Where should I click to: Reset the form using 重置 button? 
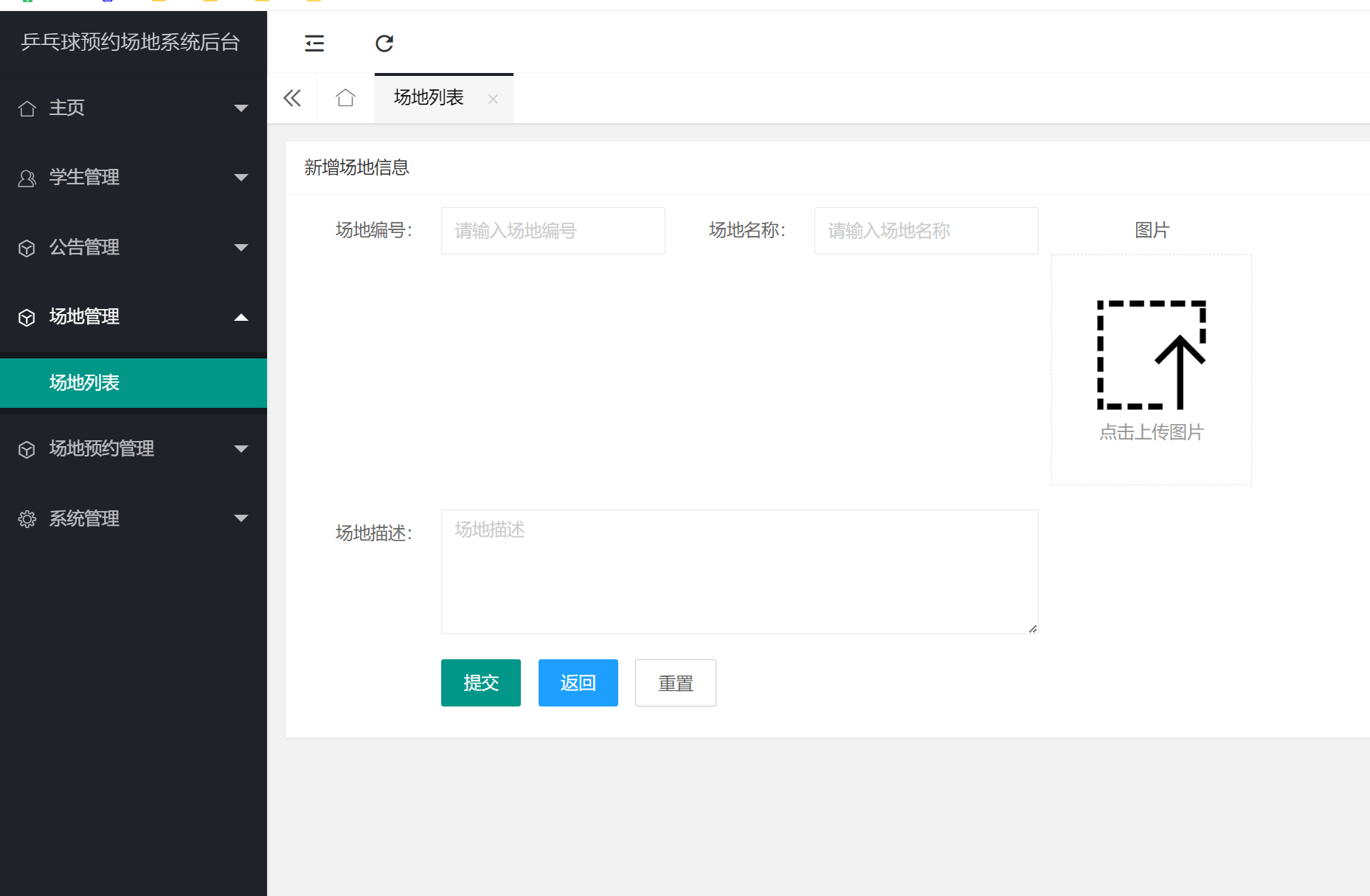tap(675, 683)
